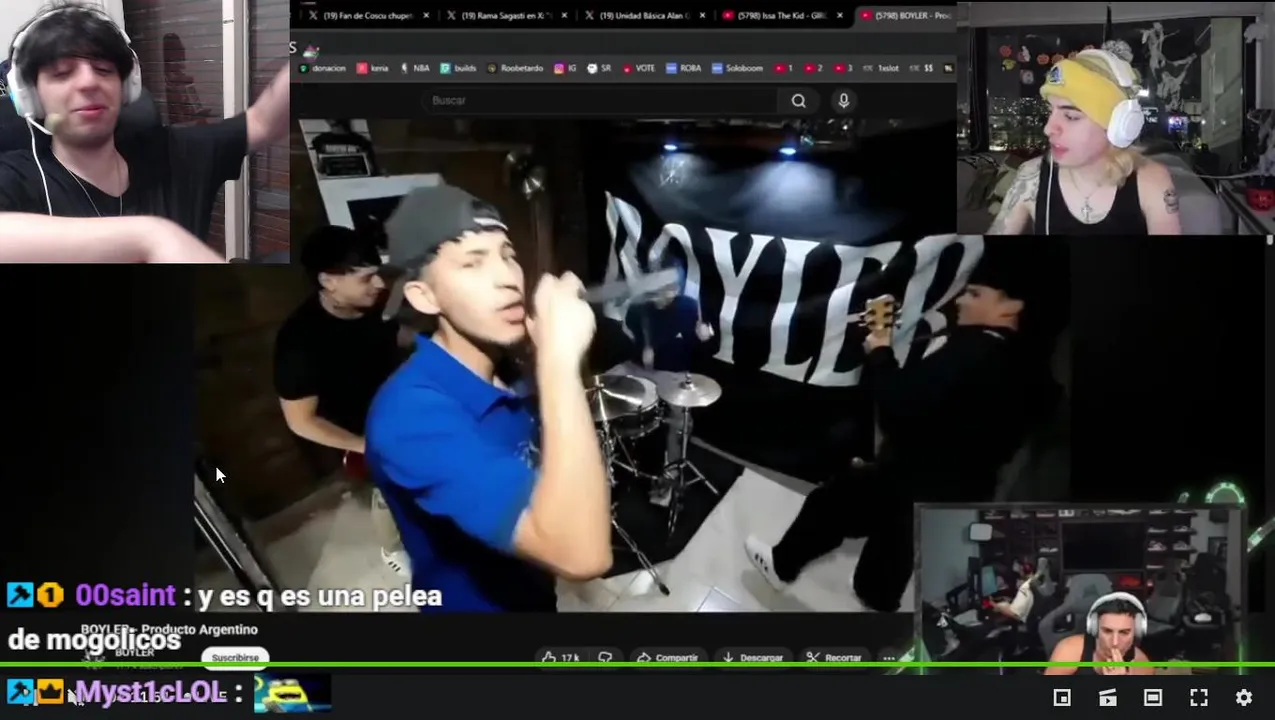Click the magnifier search icon
1275x720 pixels.
(798, 100)
